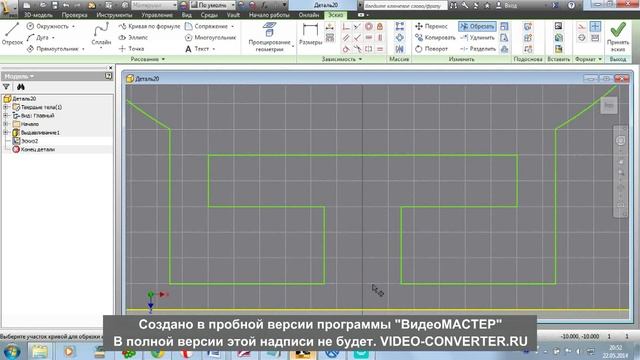This screenshot has height=360, width=640.
Task: Choose the Кривая по формуле tool
Action: pos(149,26)
